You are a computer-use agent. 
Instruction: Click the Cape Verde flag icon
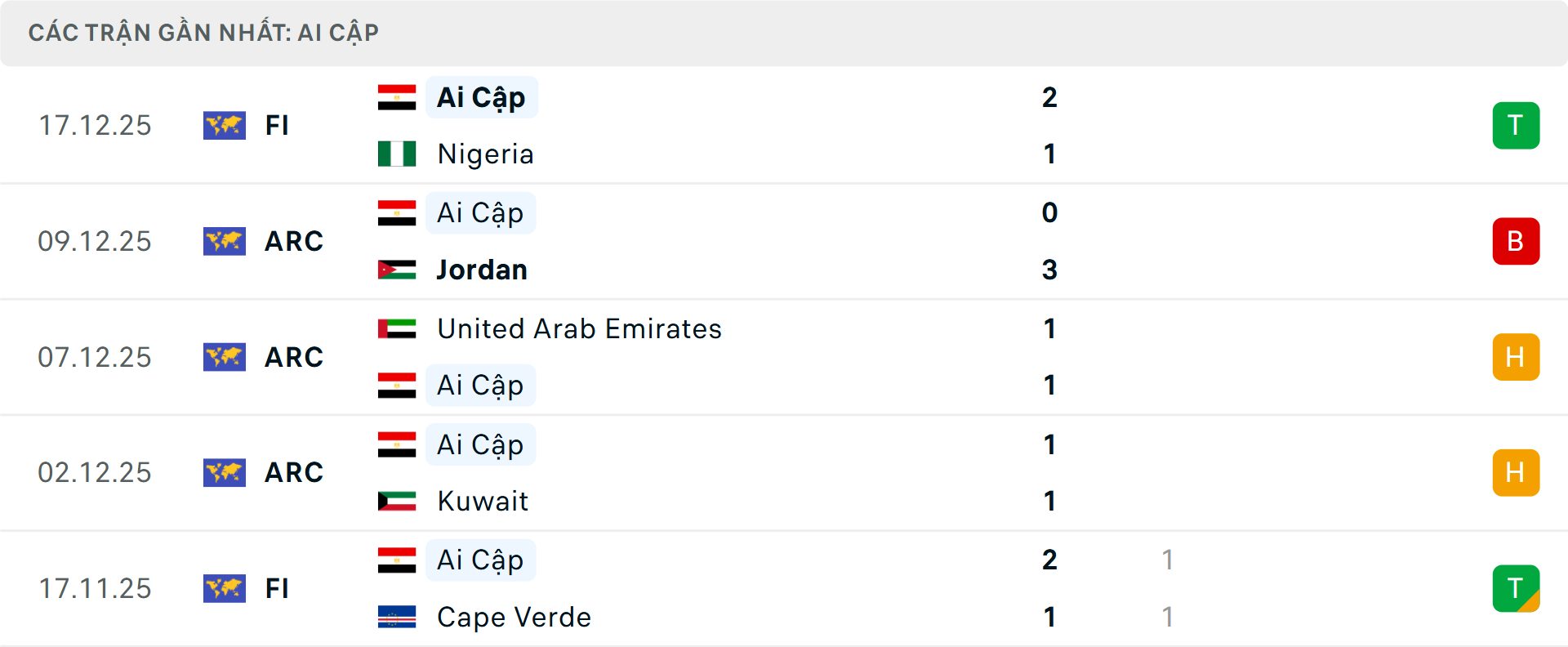pos(397,617)
